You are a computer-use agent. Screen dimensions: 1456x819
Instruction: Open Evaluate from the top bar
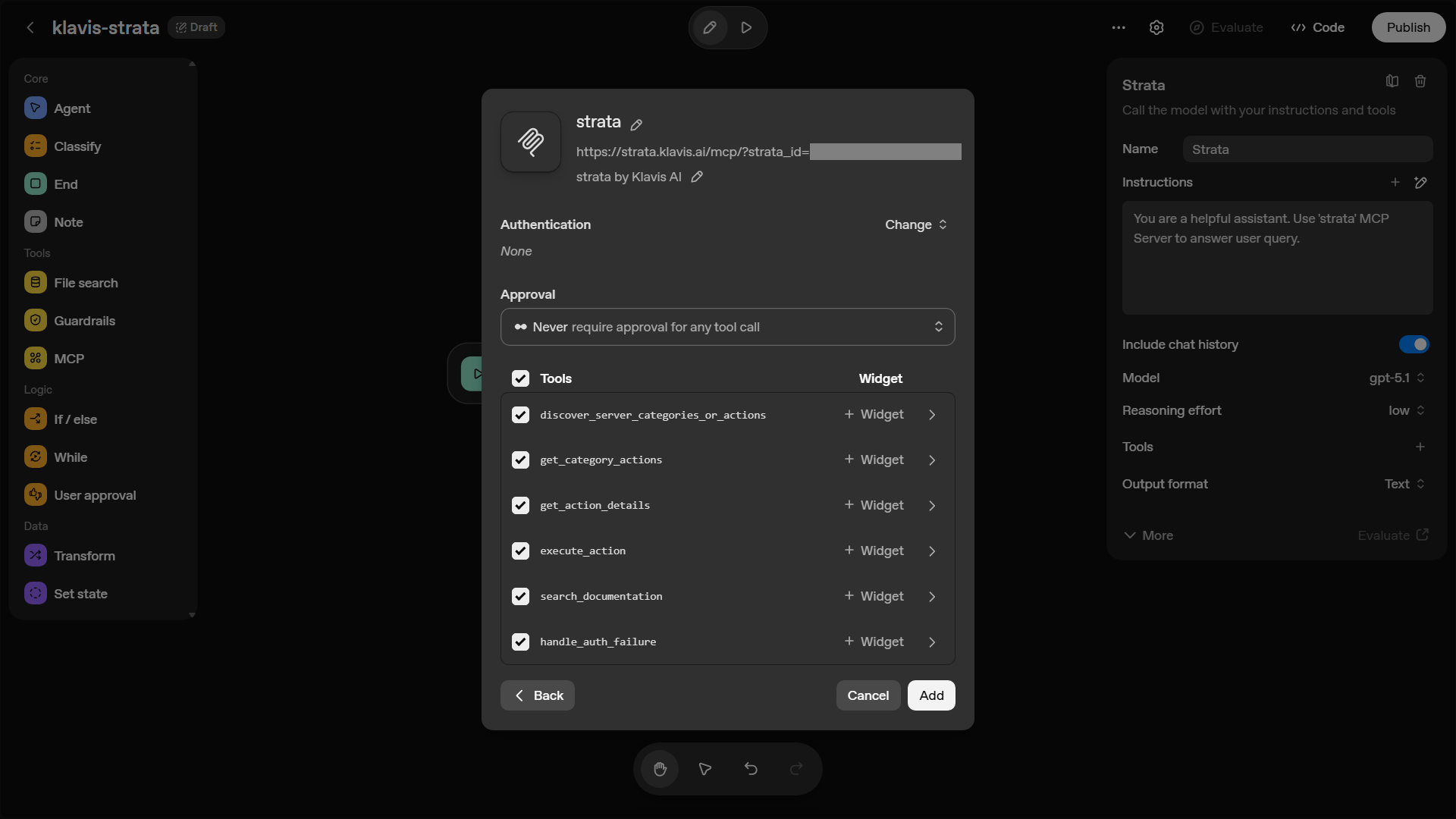click(1226, 27)
